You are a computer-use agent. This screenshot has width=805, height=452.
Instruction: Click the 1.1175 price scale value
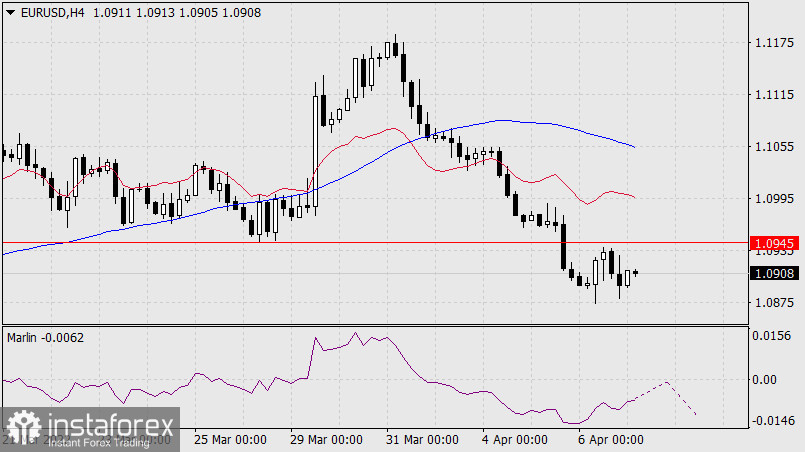tap(775, 42)
